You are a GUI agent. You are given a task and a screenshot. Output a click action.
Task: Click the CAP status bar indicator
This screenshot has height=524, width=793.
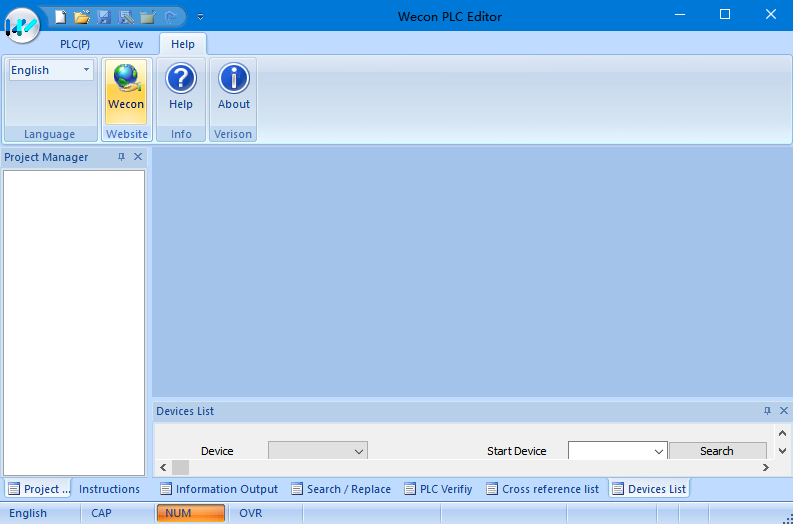coord(101,513)
